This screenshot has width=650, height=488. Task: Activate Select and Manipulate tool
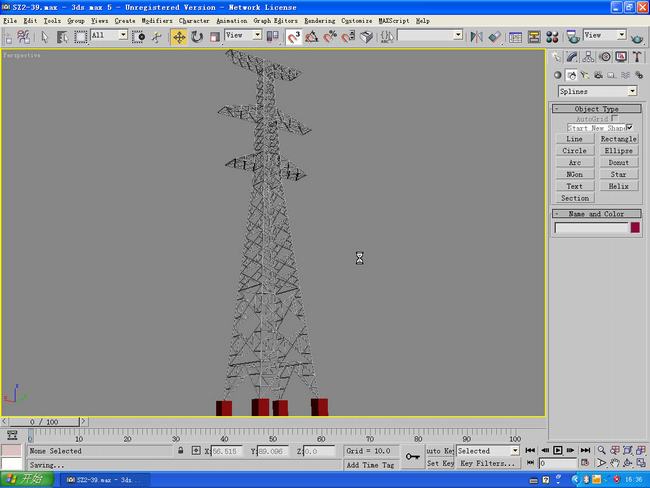[x=157, y=37]
